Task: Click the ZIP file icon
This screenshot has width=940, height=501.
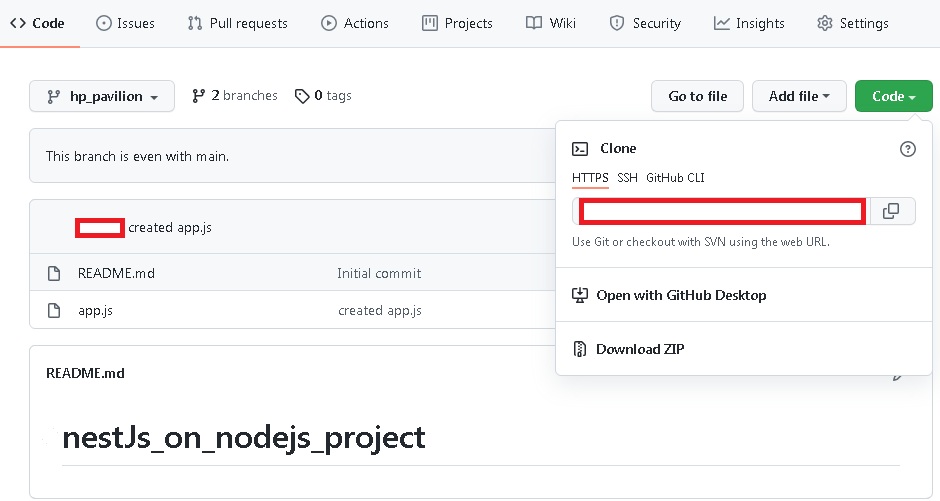Action: point(580,349)
